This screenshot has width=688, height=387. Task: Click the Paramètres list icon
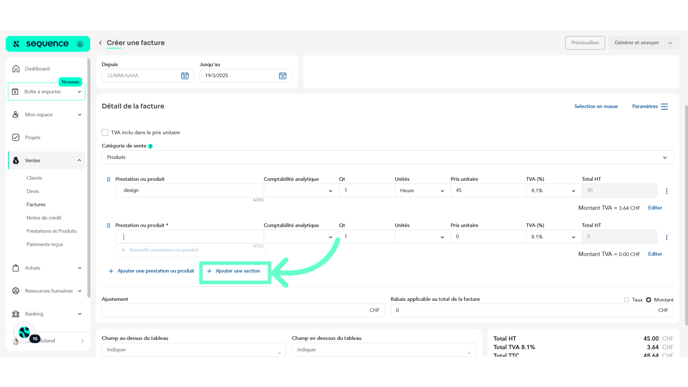pyautogui.click(x=664, y=107)
